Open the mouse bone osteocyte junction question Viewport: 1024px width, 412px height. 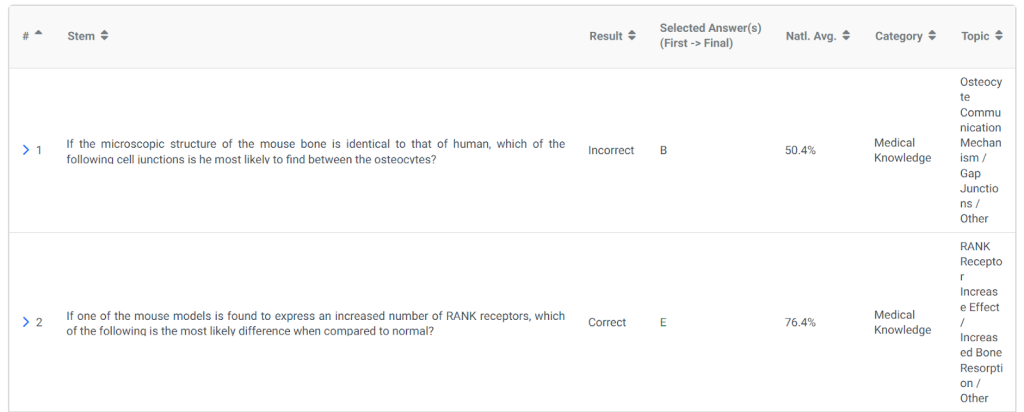tap(315, 151)
